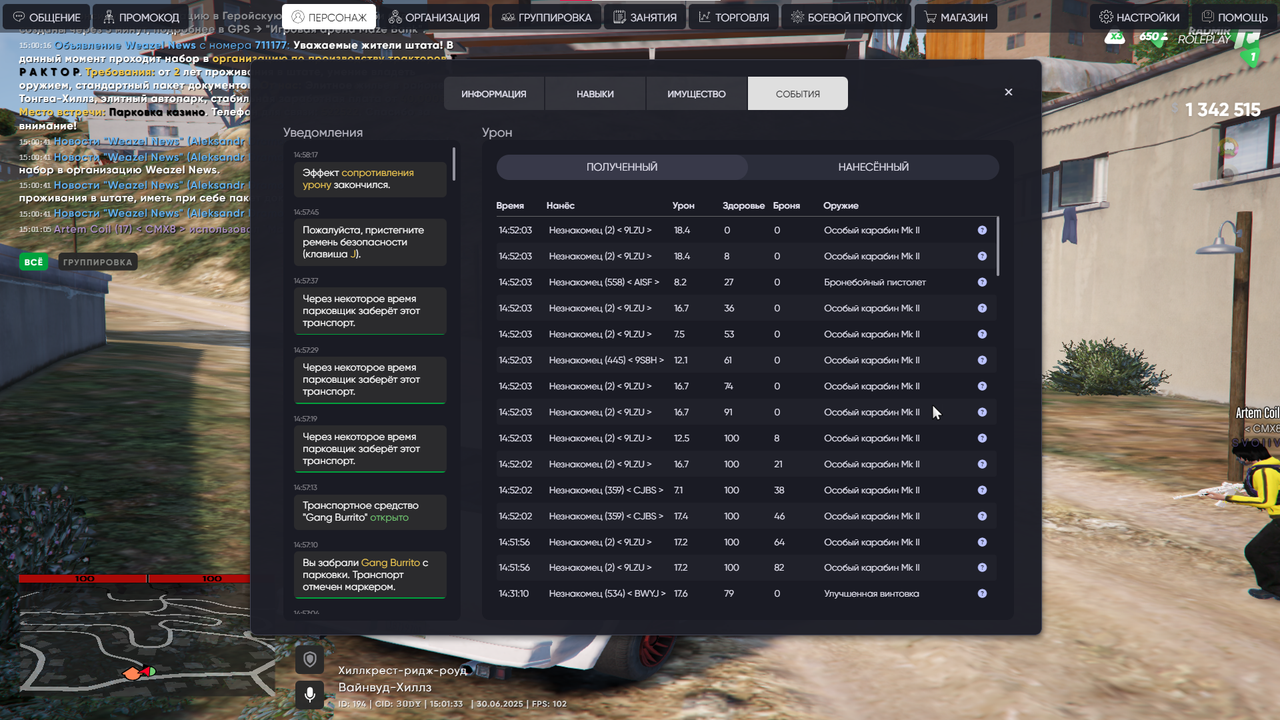Click info icon for armor 21 row
This screenshot has width=1280, height=720.
[x=982, y=464]
